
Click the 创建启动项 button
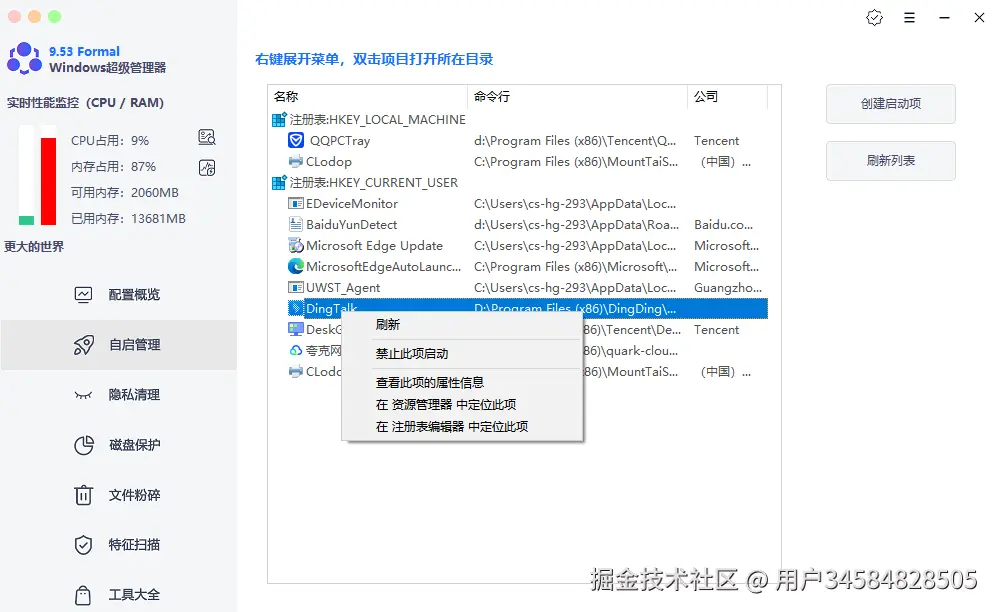891,104
